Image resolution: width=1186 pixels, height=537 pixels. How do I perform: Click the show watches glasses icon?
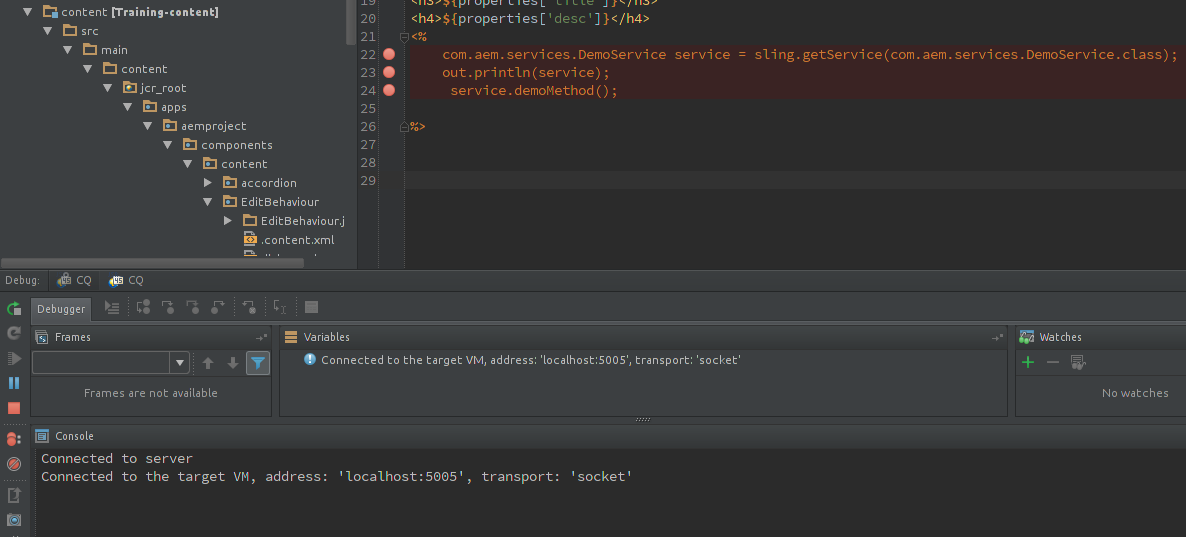1078,363
